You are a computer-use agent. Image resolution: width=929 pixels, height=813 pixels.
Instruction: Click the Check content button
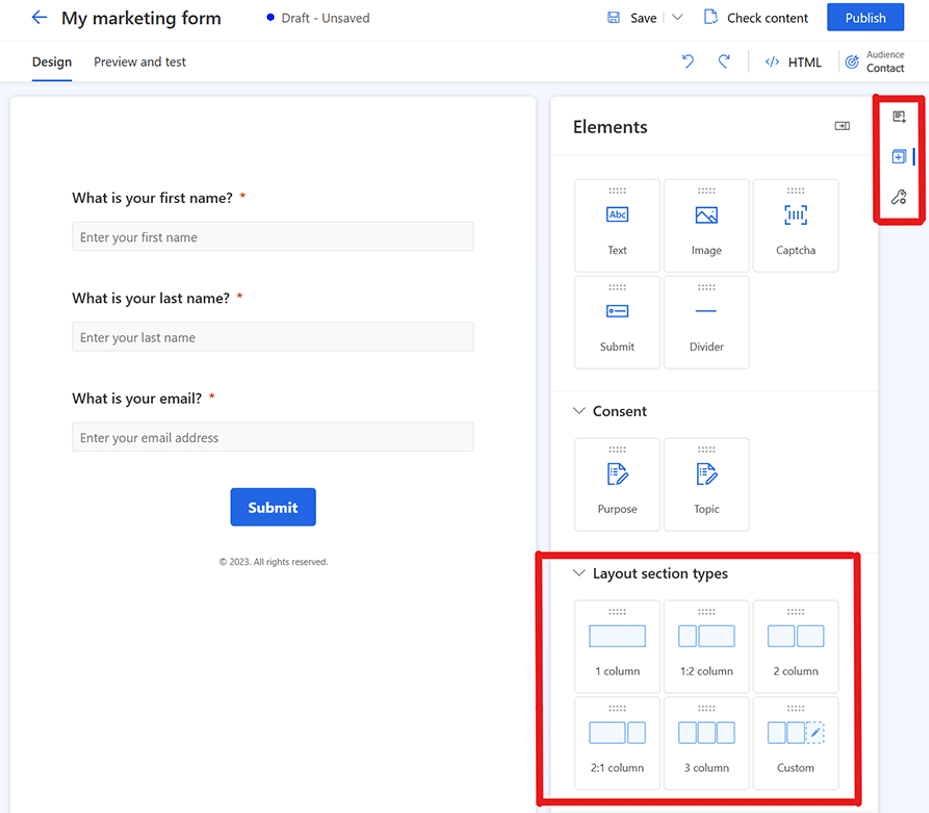[x=756, y=18]
